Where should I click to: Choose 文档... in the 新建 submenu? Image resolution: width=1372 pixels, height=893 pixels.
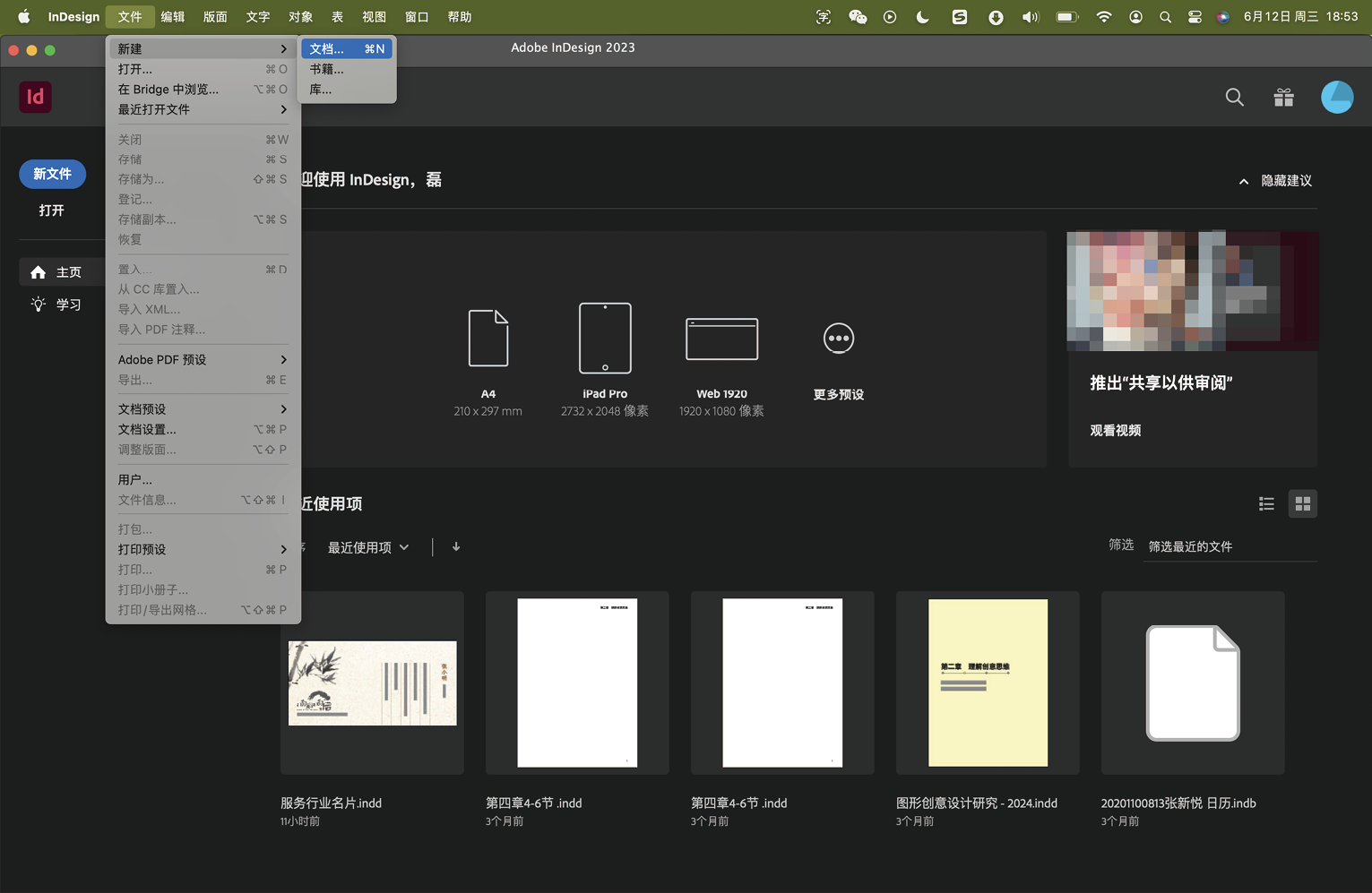pyautogui.click(x=346, y=49)
